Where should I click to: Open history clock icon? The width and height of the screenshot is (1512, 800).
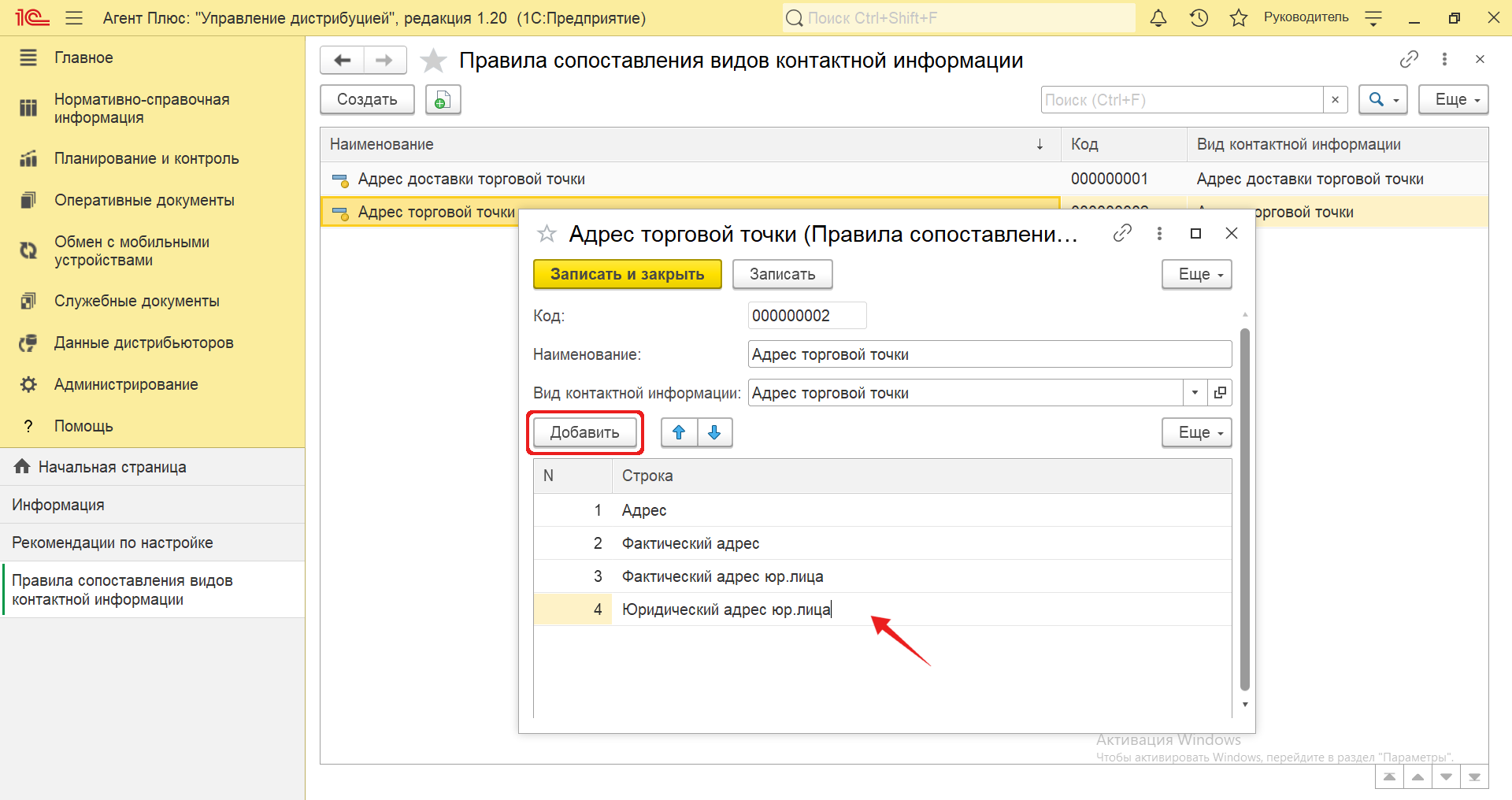1199,17
